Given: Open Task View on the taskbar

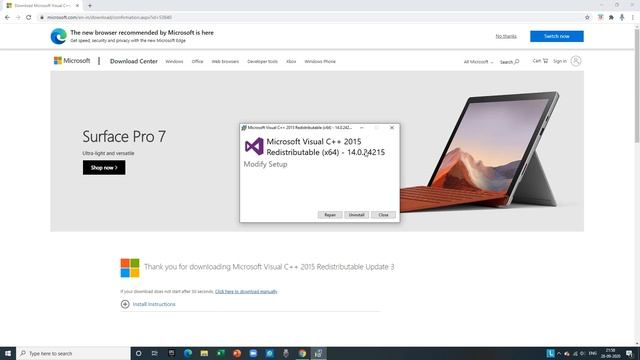Looking at the screenshot, I should 155,353.
